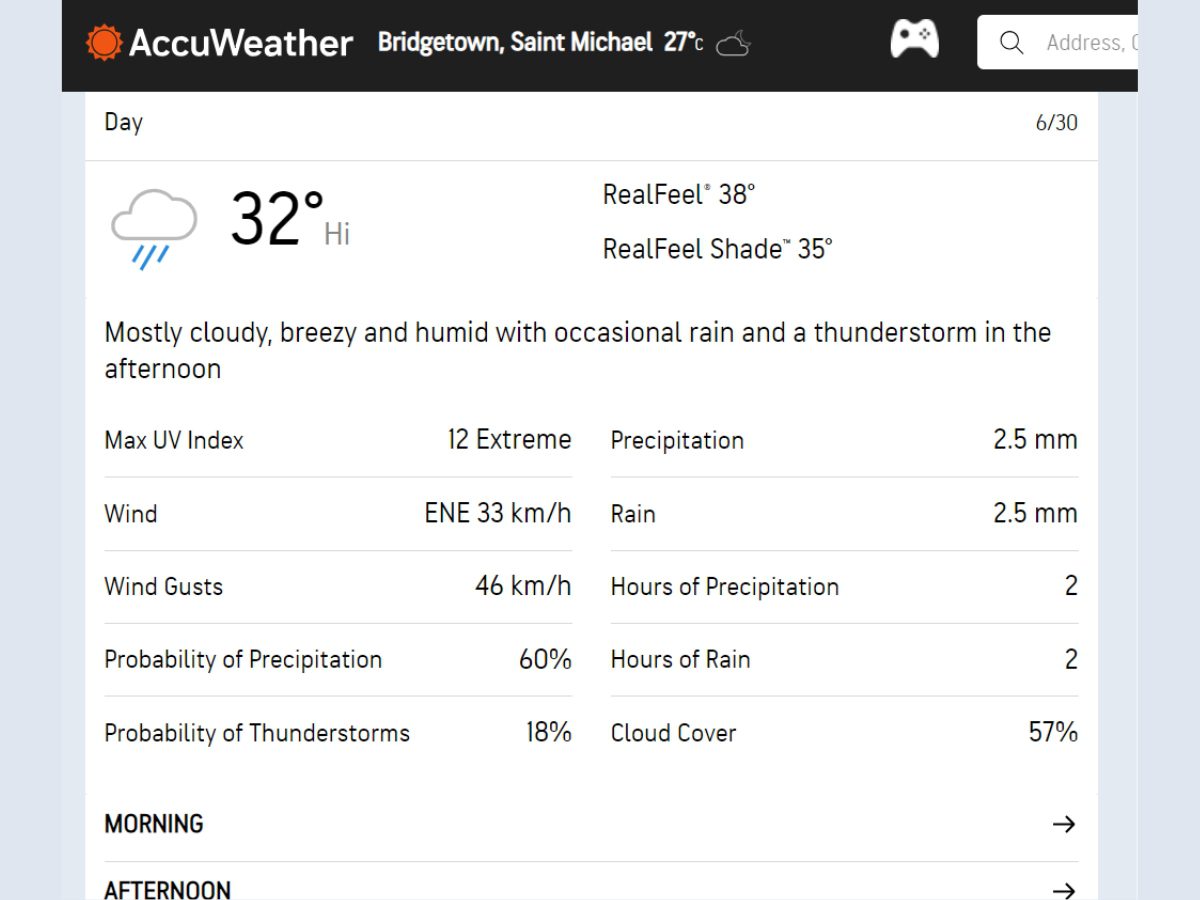Click the search magnifier icon
Screen dimensions: 1200x900
click(1011, 43)
